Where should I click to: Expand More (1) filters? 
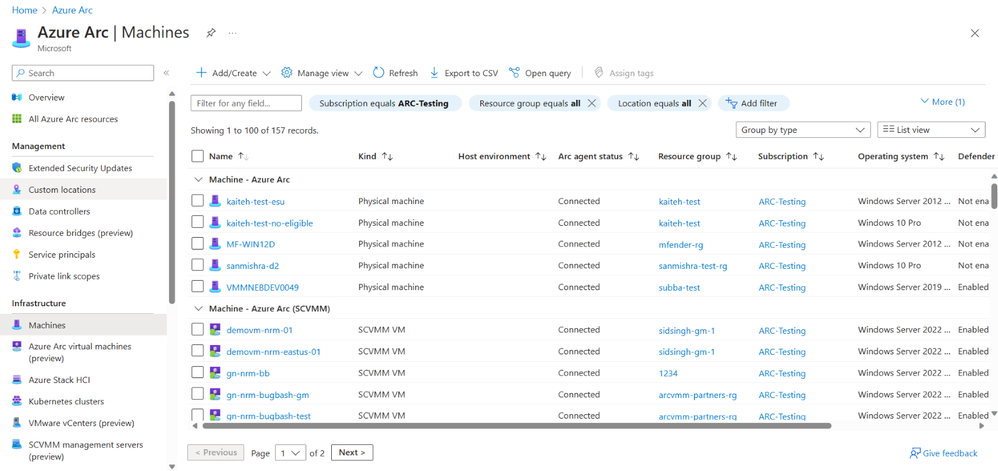tap(943, 102)
